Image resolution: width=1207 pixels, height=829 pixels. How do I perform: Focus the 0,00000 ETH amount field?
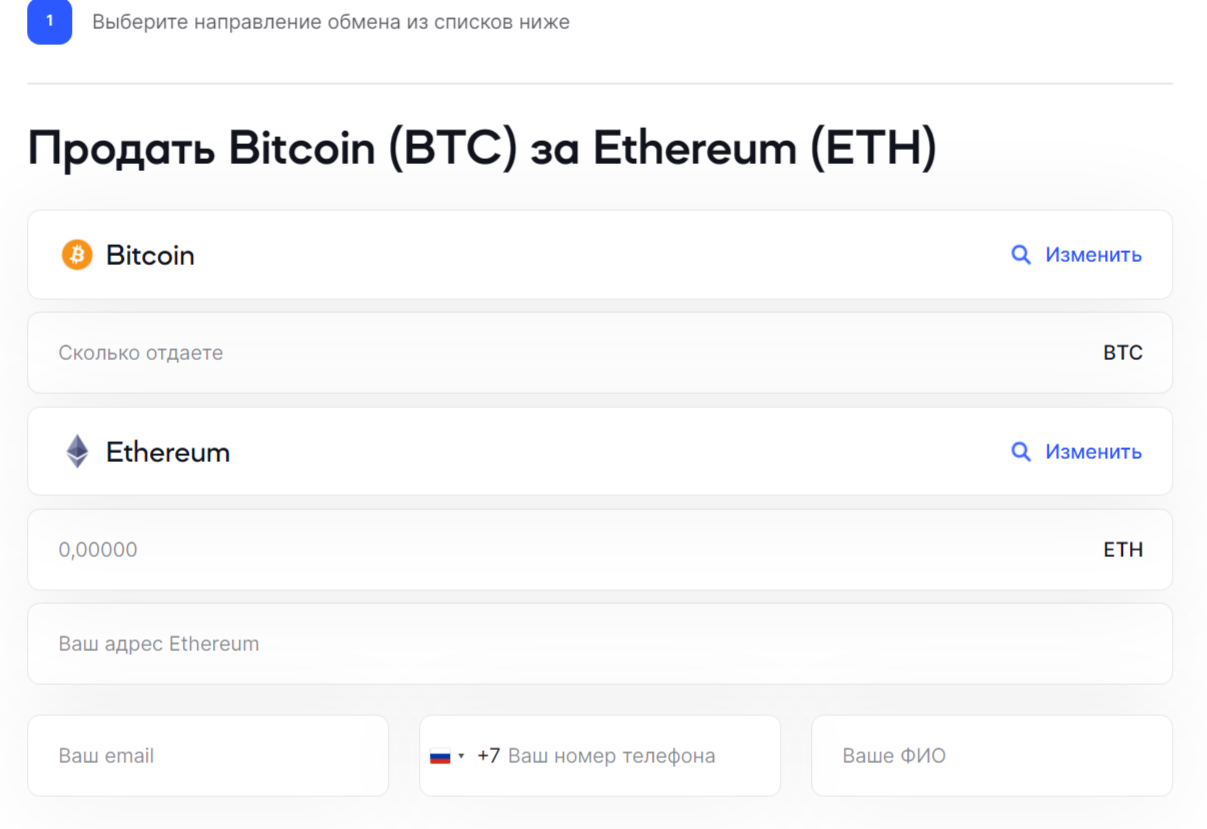tap(500, 550)
